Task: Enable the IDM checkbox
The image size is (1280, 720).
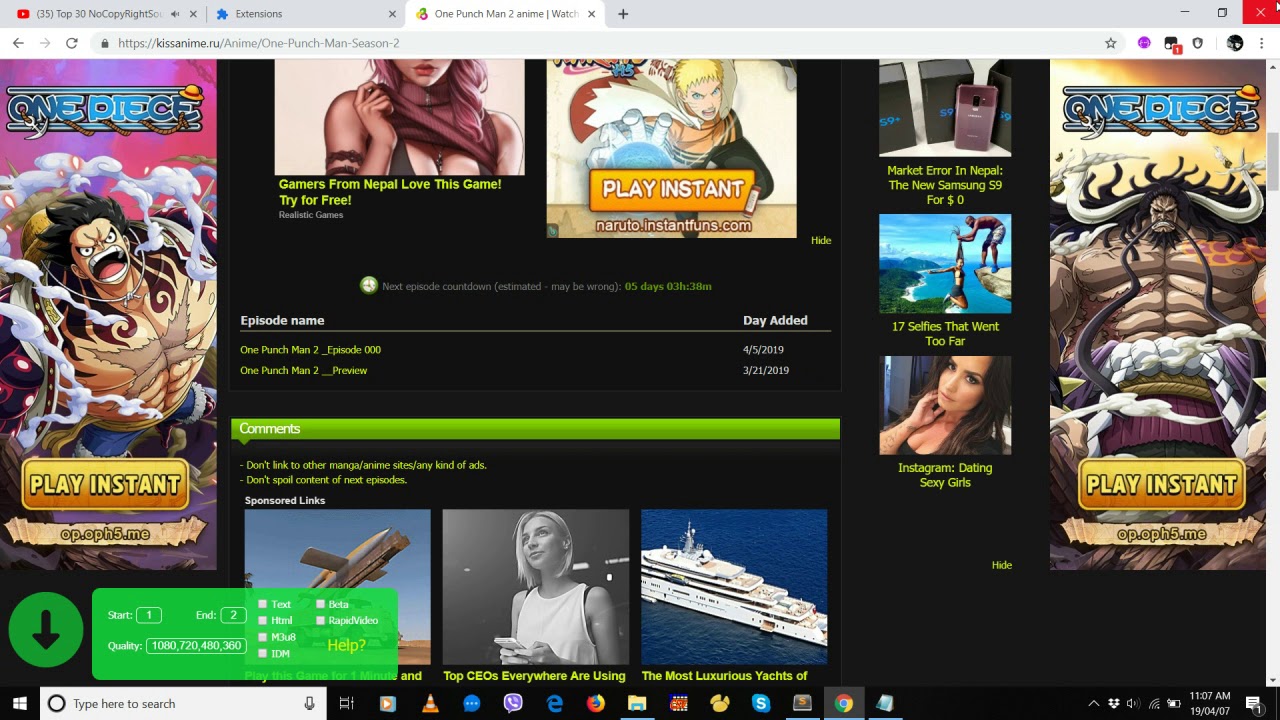Action: (x=263, y=654)
